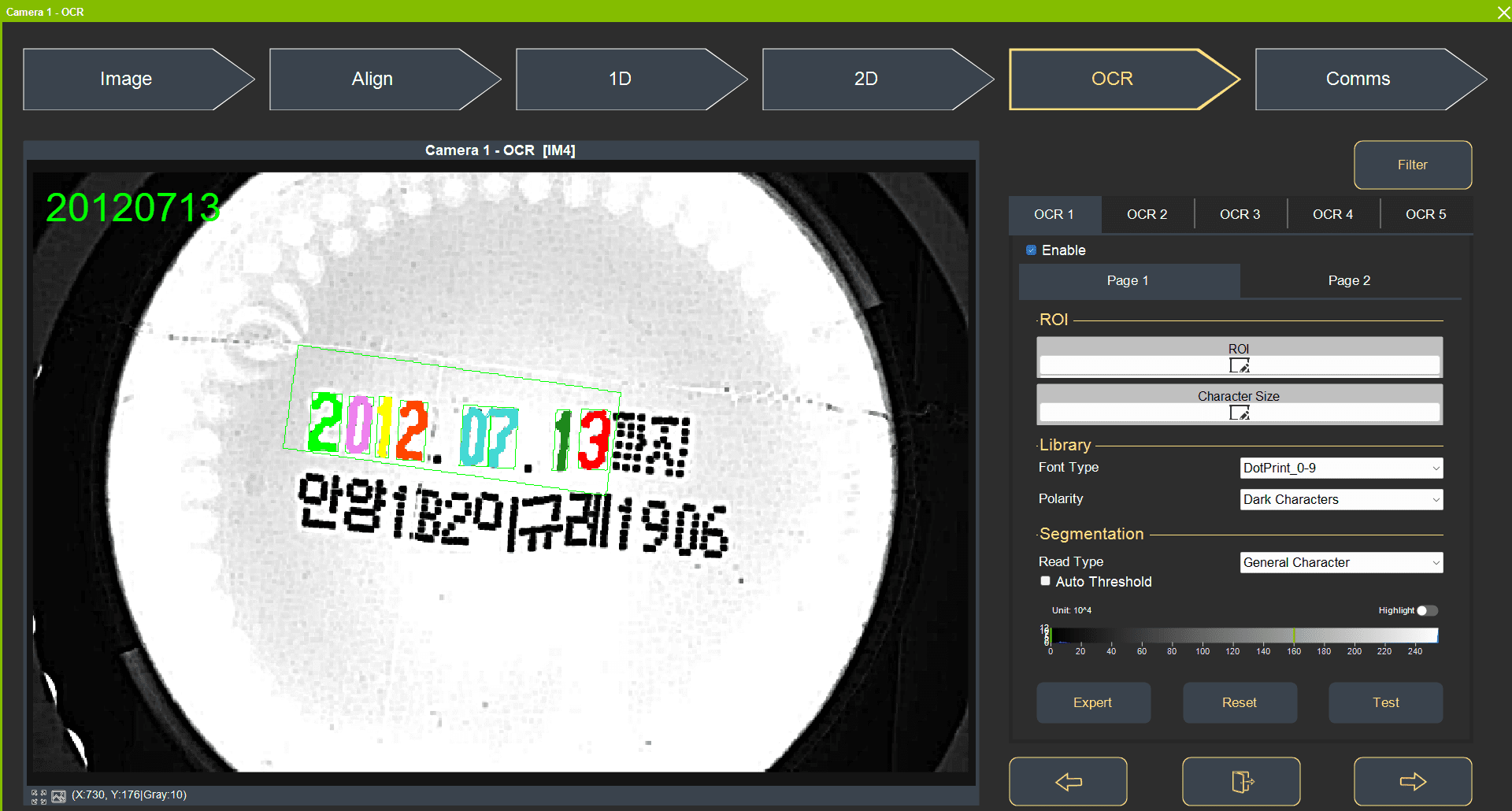
Task: Click the Expert button
Action: (1093, 702)
